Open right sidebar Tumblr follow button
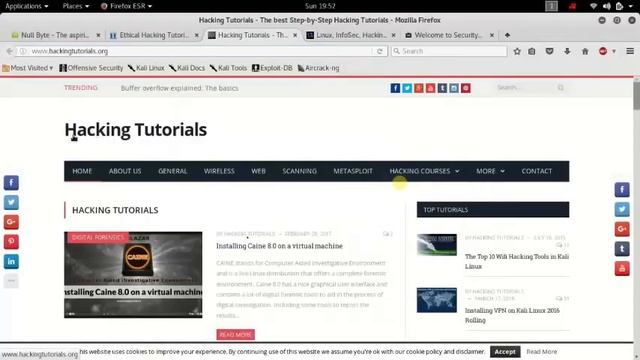The height and width of the screenshot is (360, 640). pos(622,249)
